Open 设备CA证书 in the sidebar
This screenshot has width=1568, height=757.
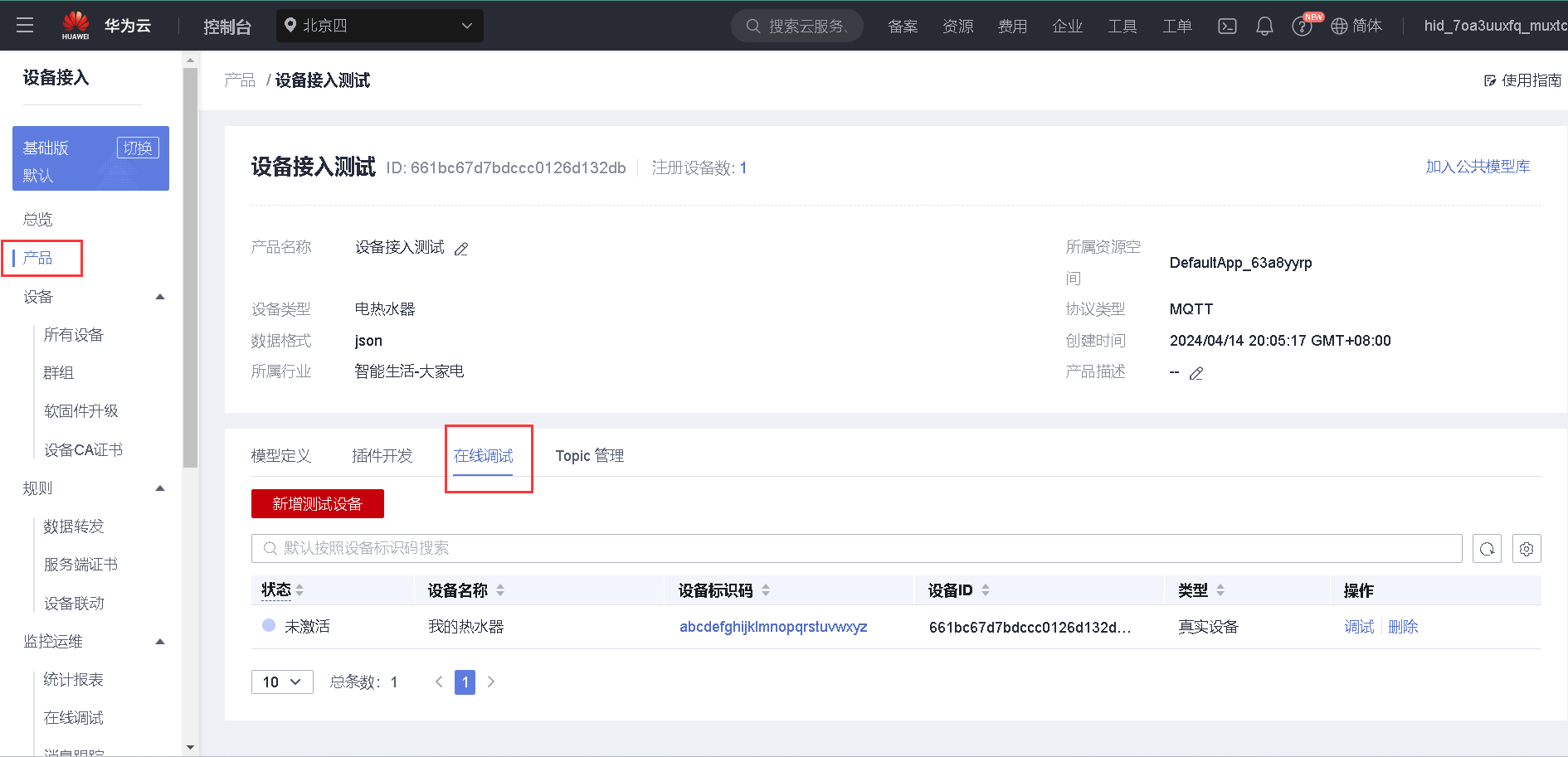tap(83, 450)
